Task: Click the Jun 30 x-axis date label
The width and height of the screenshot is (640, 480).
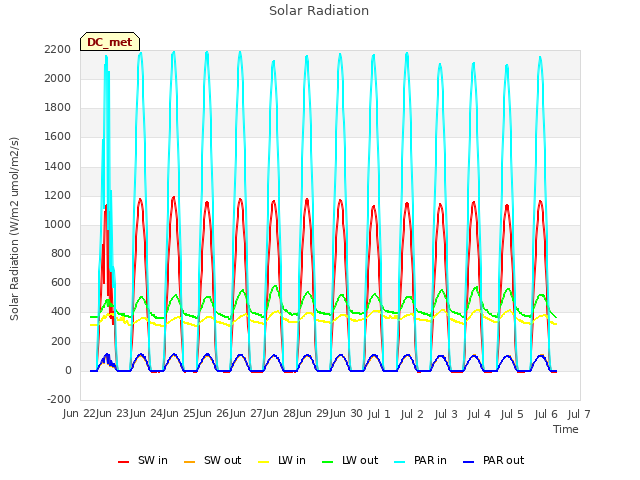Action: [346, 413]
